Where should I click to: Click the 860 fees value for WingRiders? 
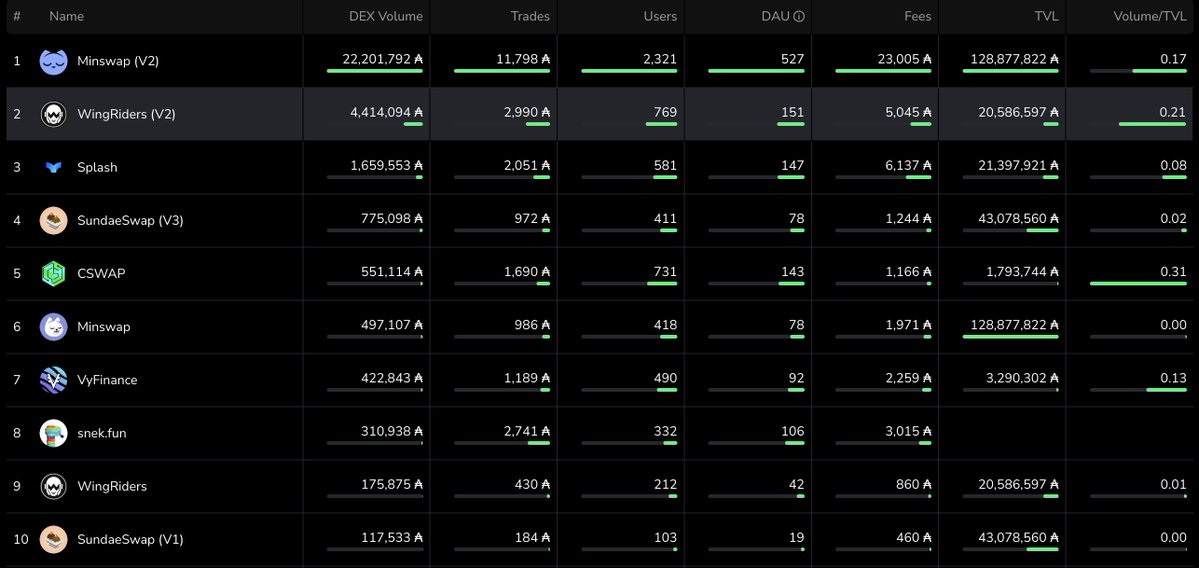[914, 484]
